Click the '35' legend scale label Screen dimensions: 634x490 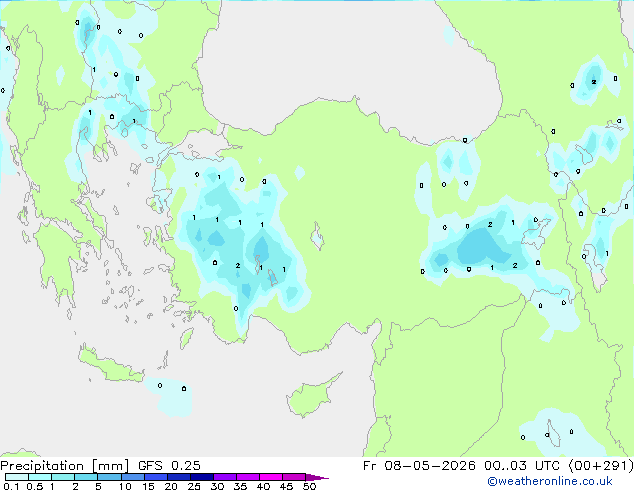(240, 486)
